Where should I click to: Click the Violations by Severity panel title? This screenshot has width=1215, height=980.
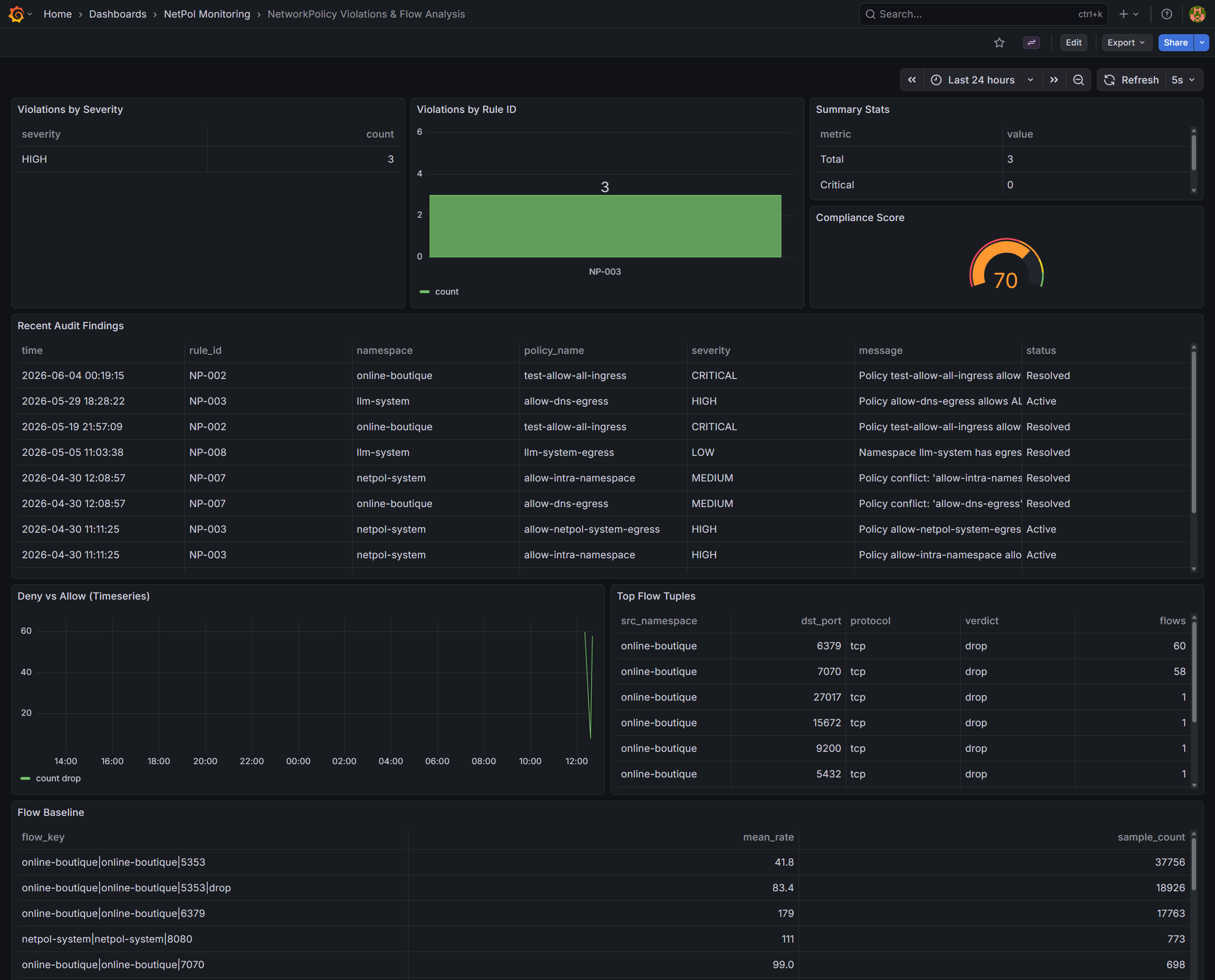[70, 110]
